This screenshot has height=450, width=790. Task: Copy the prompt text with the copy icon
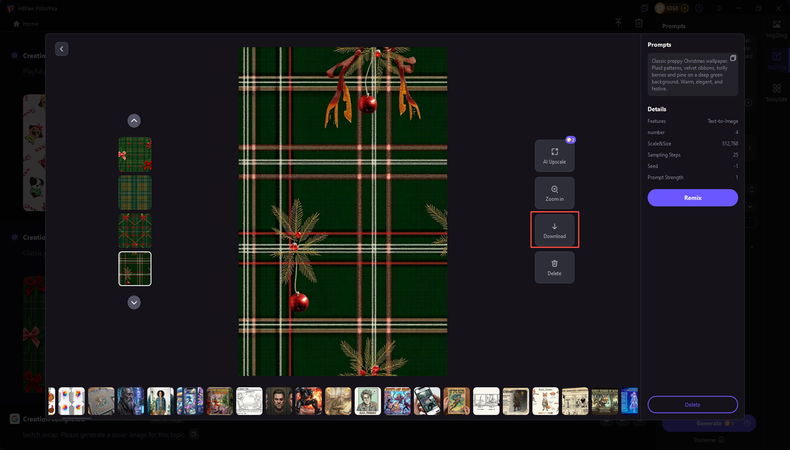tap(733, 59)
